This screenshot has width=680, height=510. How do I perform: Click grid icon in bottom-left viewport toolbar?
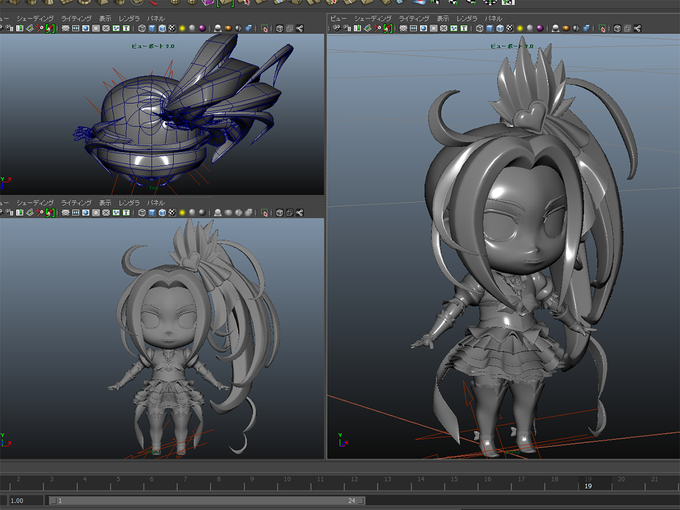tap(65, 212)
